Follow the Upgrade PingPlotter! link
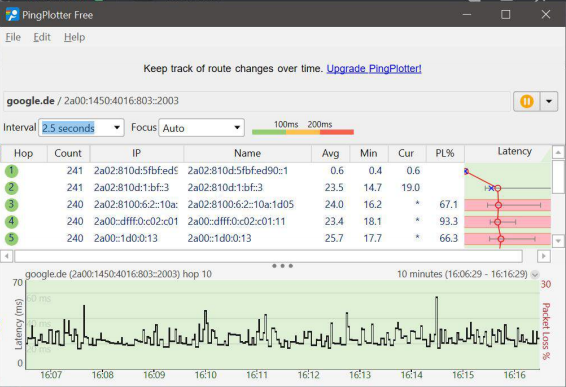566x387 pixels. (374, 69)
